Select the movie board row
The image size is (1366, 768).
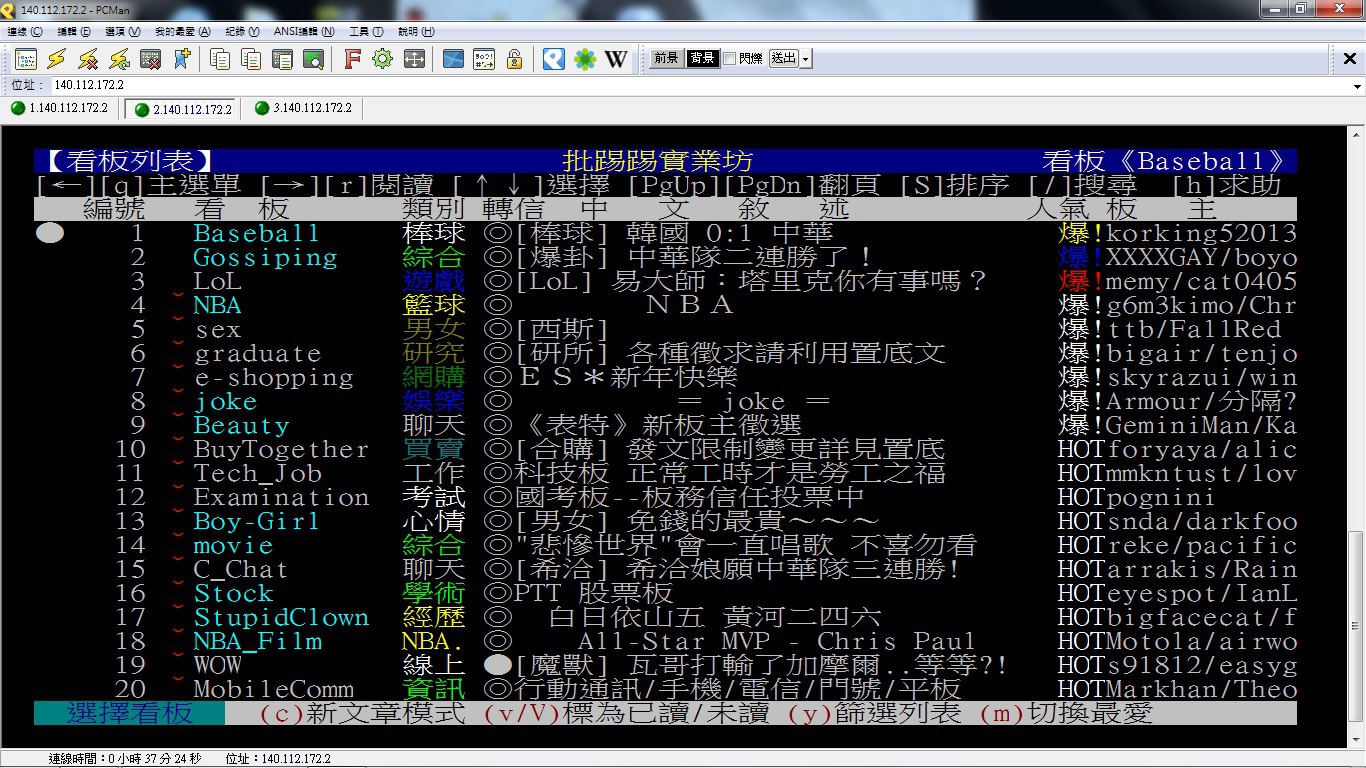(665, 545)
